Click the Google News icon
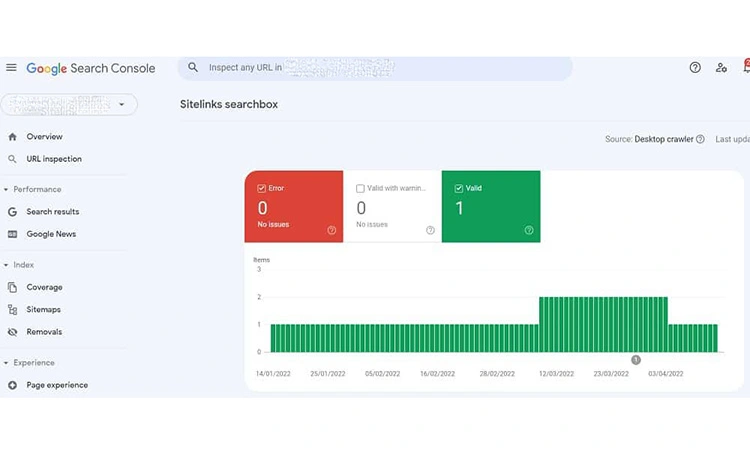This screenshot has width=750, height=450. tap(12, 234)
